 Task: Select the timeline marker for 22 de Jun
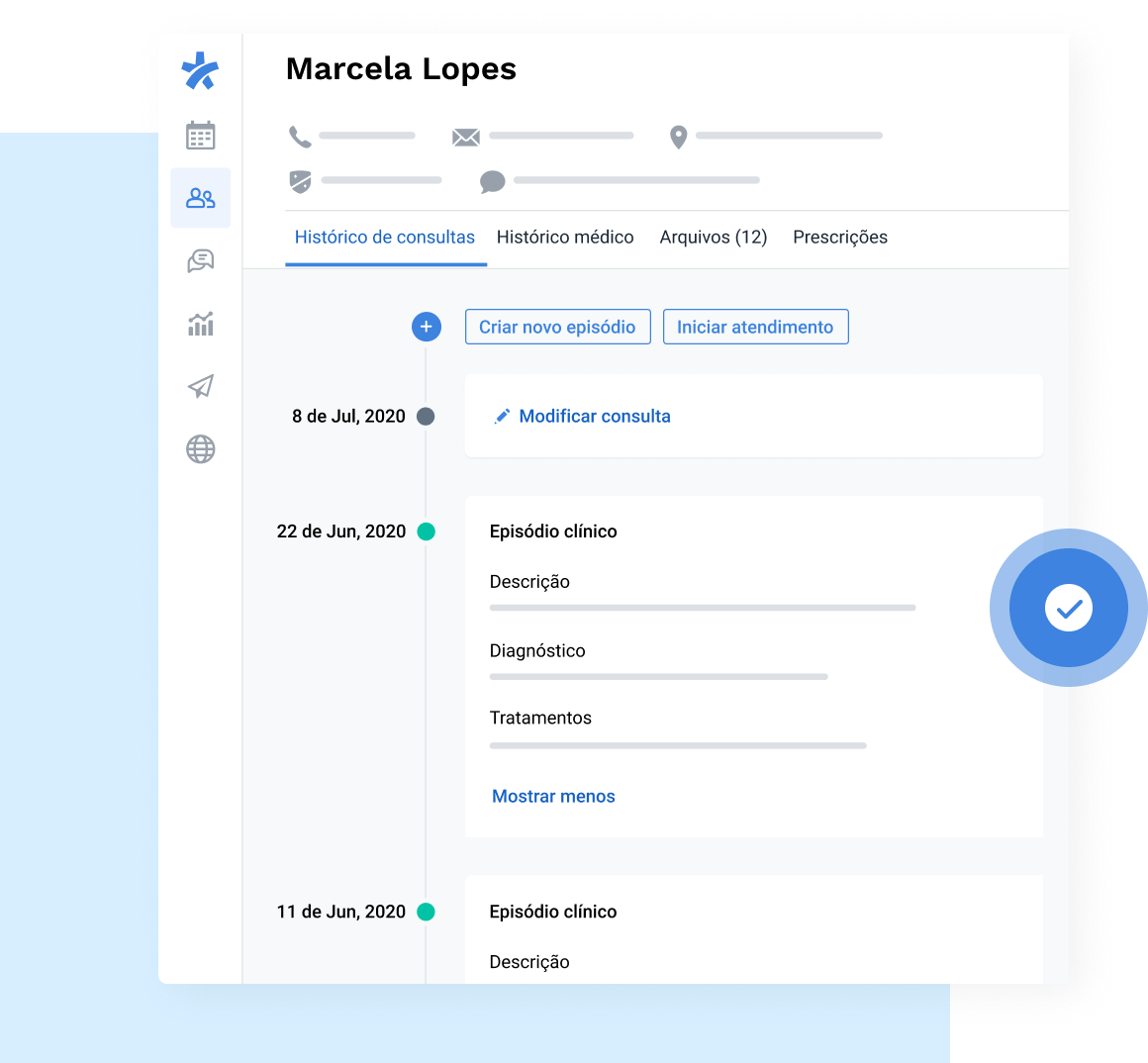[427, 531]
